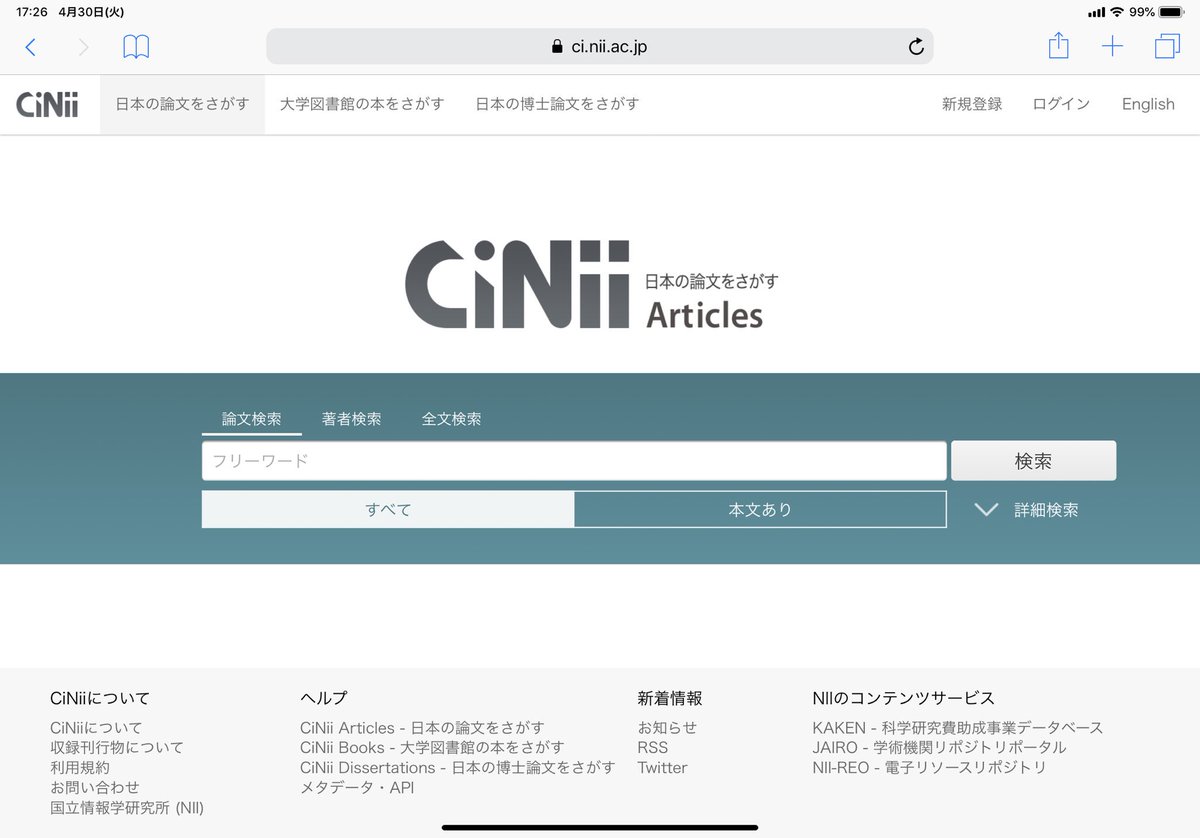Switch the site to English
This screenshot has height=838, width=1200.
(x=1148, y=104)
